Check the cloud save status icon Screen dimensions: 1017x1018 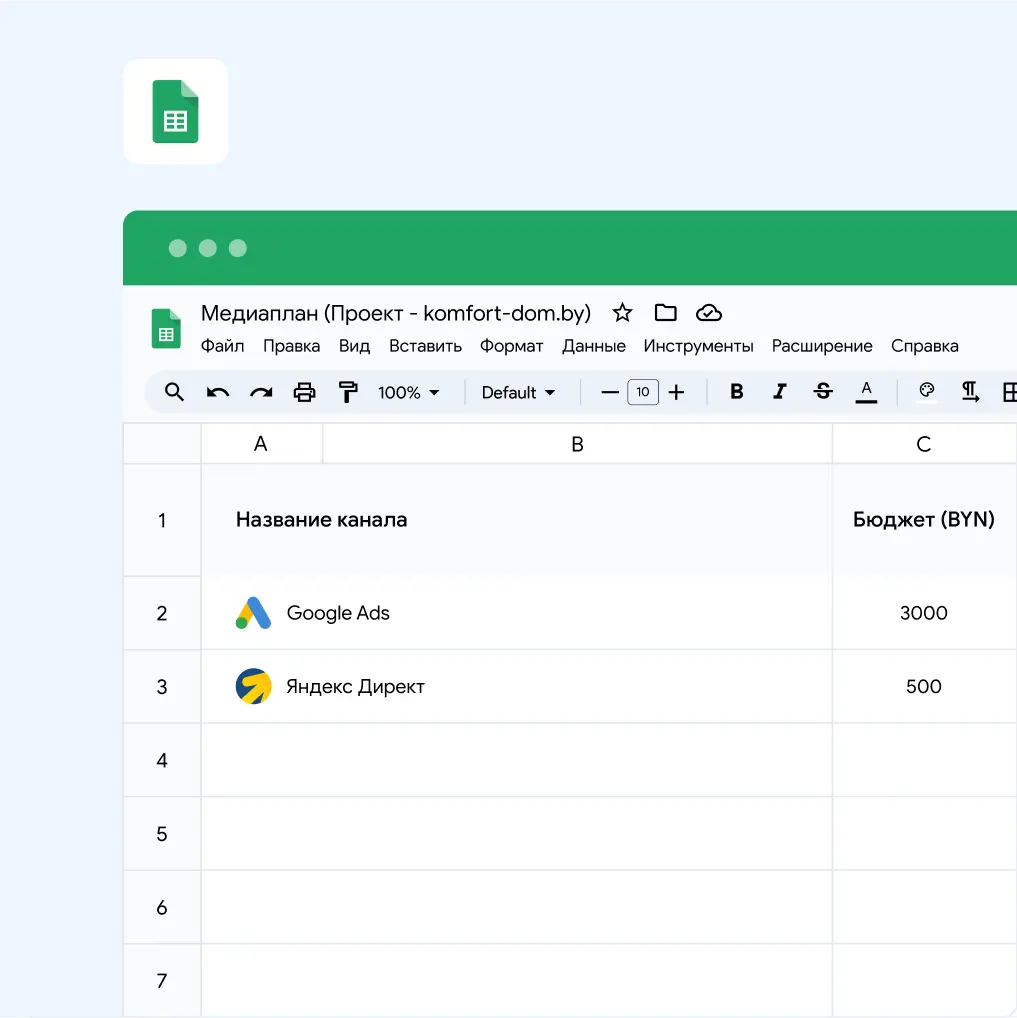coord(709,313)
